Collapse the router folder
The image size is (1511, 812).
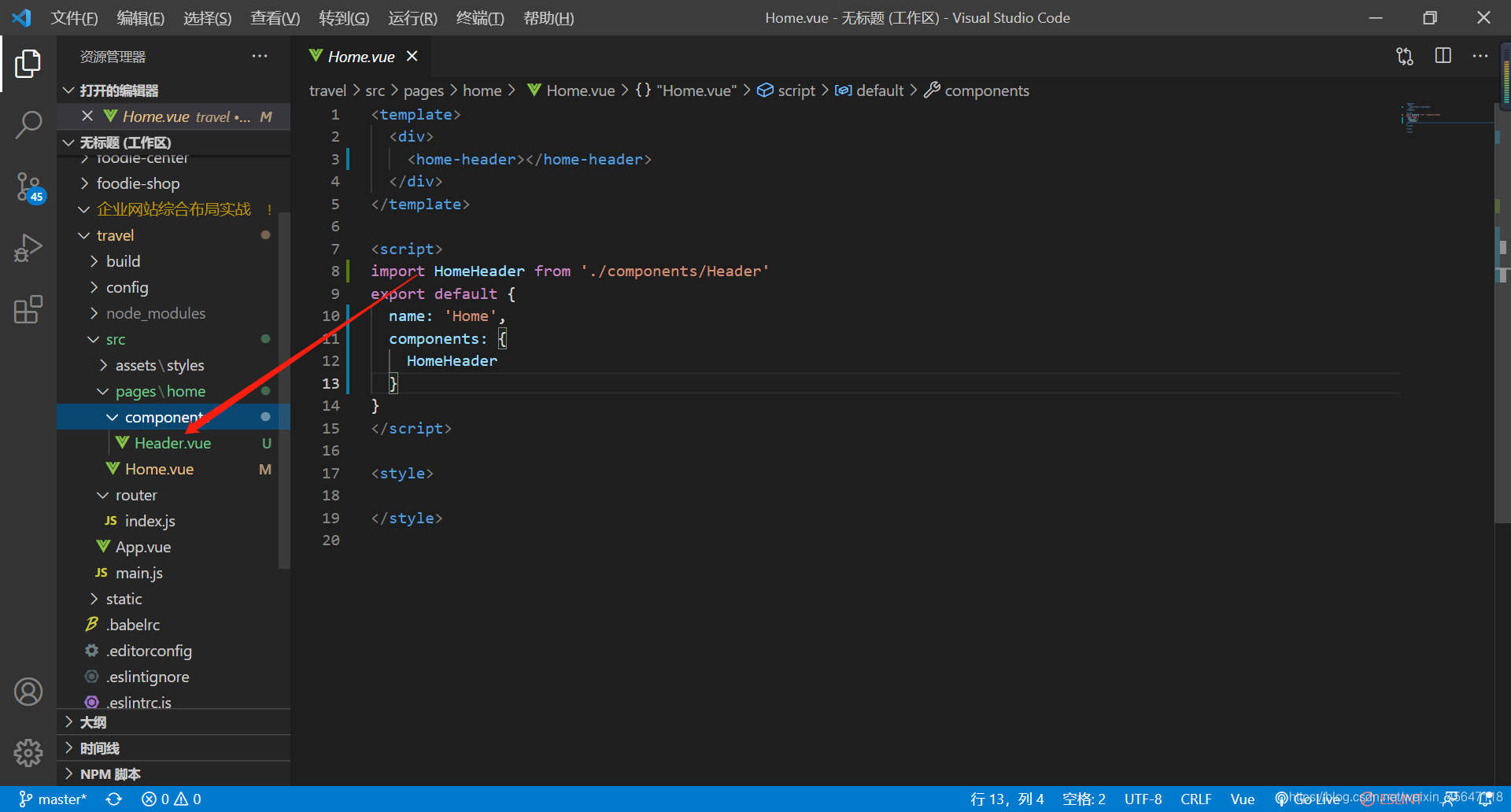(173, 495)
